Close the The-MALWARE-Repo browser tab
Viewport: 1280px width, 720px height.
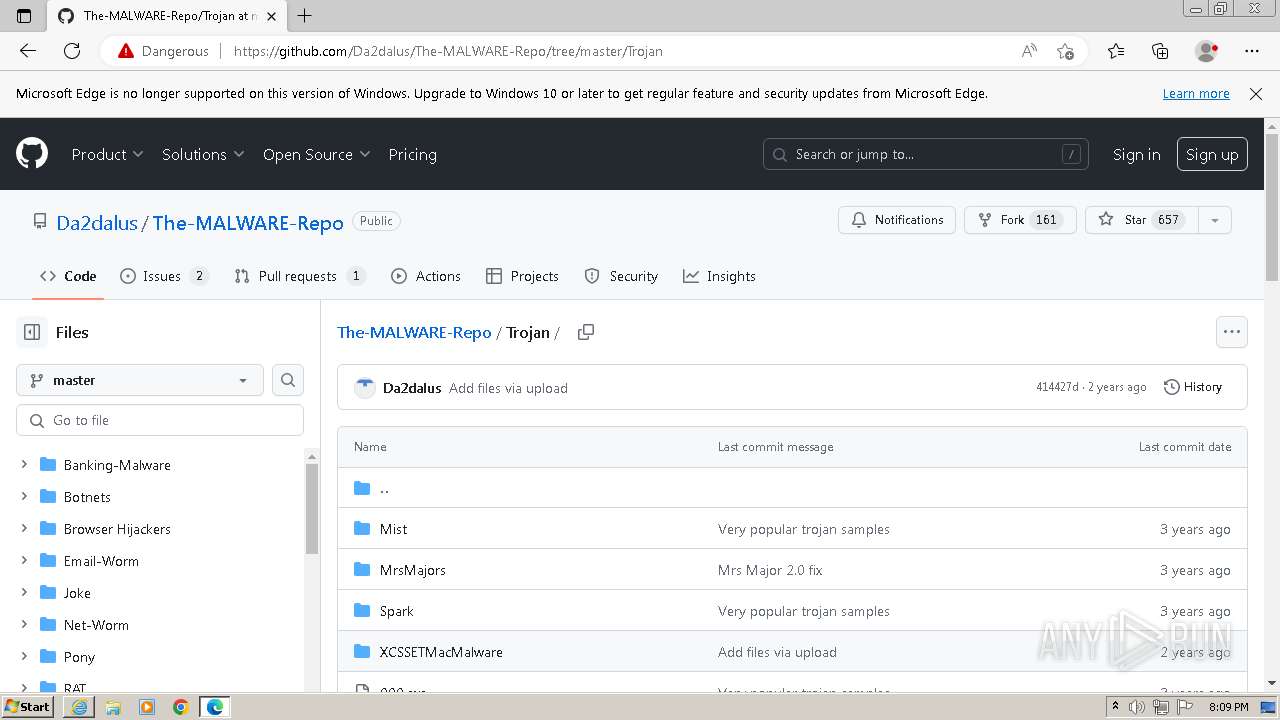tap(271, 16)
